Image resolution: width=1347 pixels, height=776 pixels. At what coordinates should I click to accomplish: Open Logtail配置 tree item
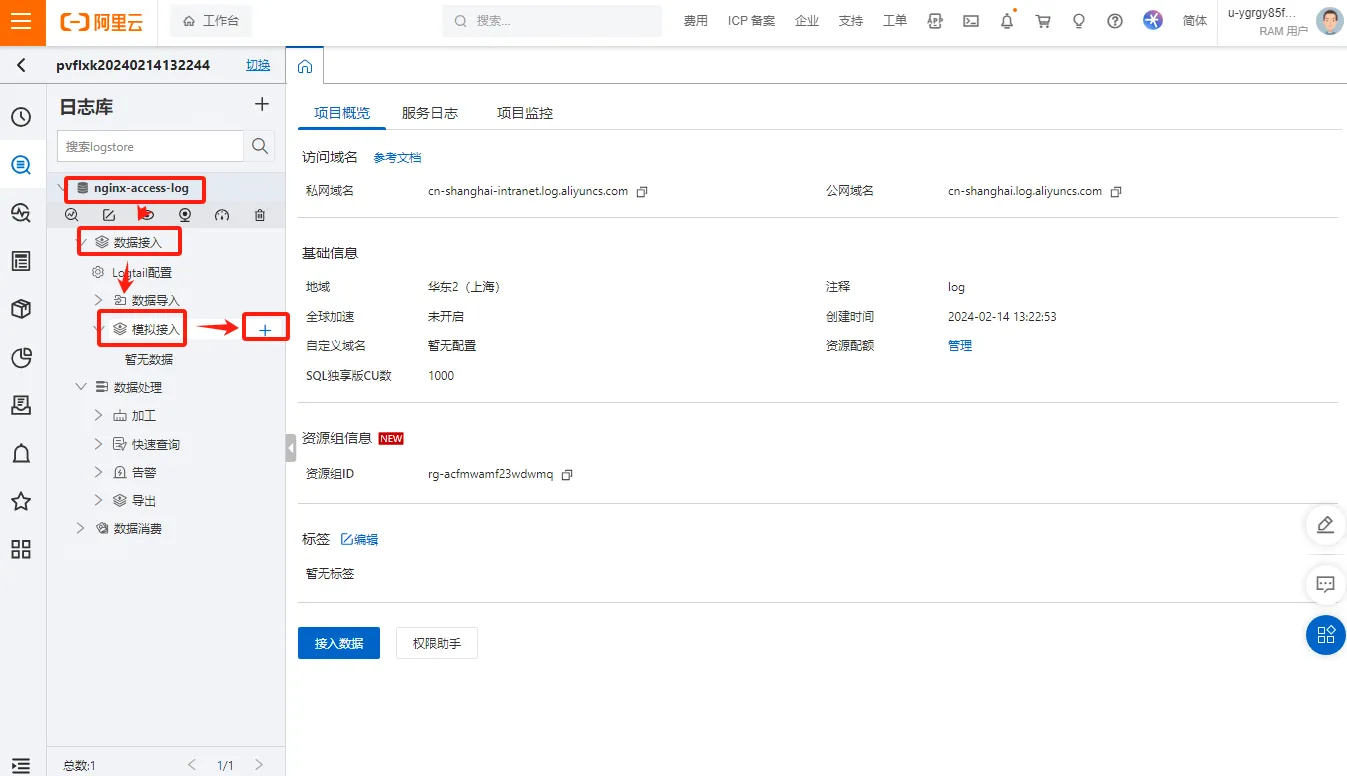pos(141,272)
